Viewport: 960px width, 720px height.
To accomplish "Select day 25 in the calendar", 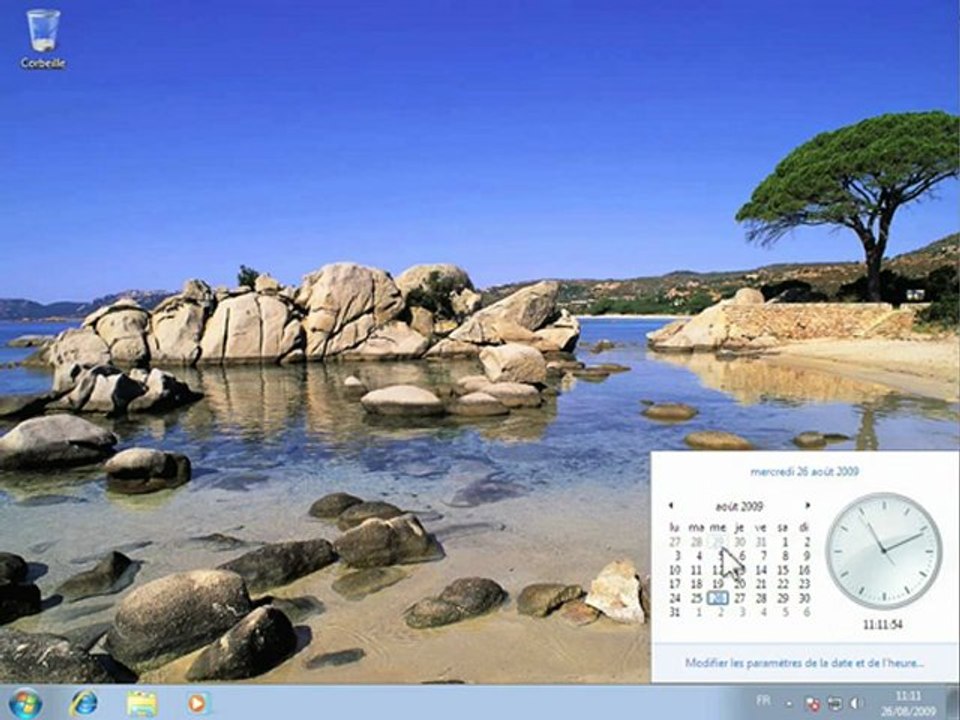I will pyautogui.click(x=697, y=598).
